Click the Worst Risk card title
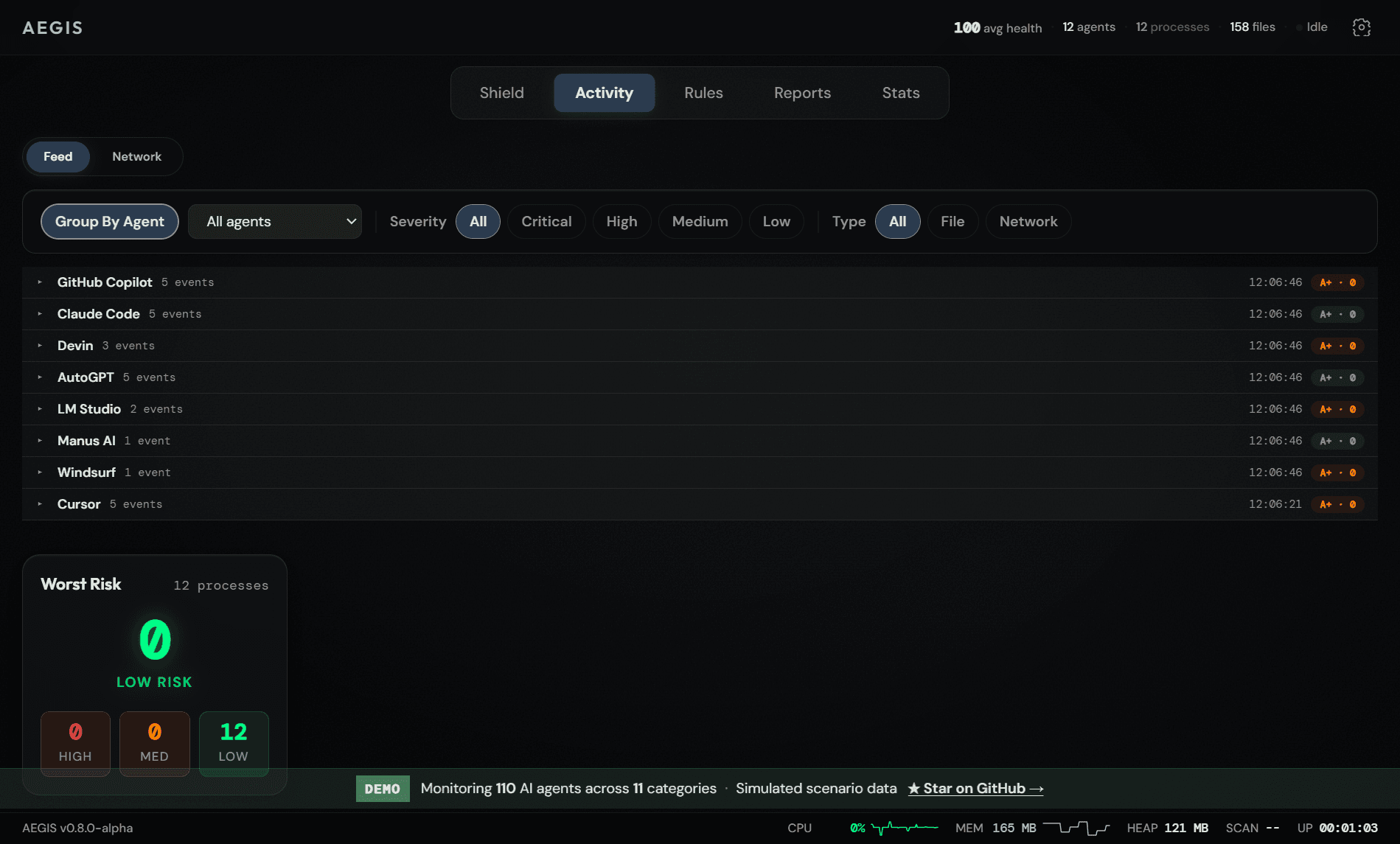 click(x=81, y=585)
